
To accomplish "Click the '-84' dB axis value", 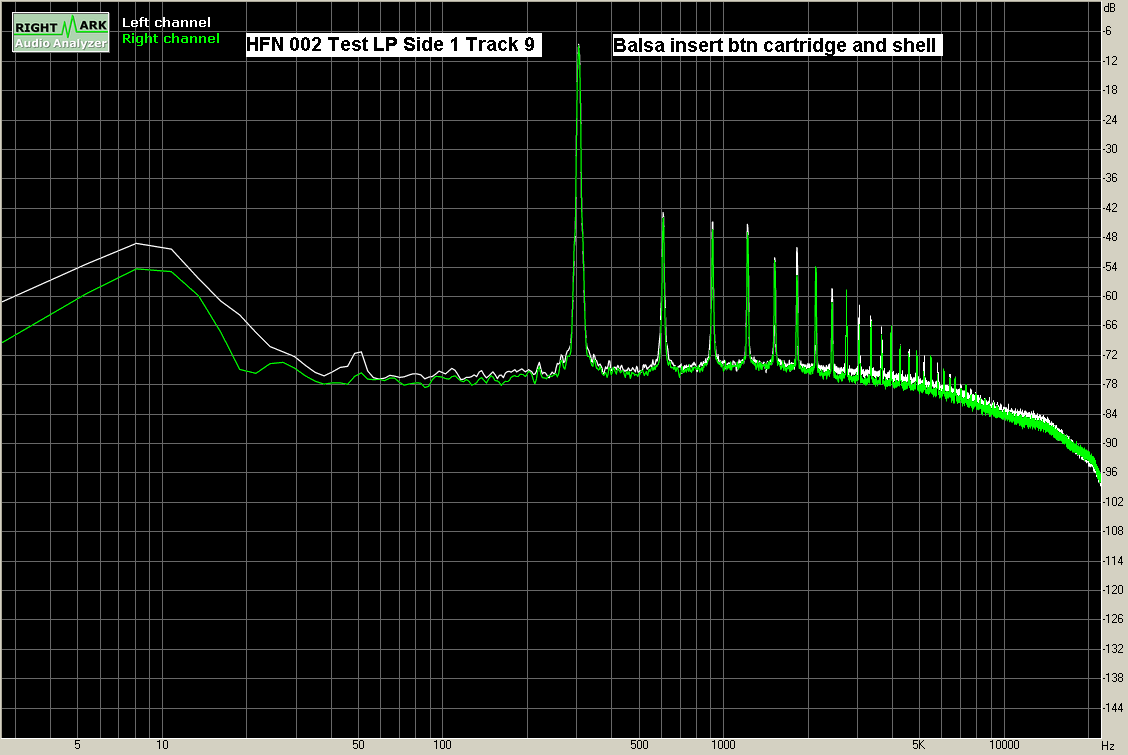I will (x=1110, y=413).
